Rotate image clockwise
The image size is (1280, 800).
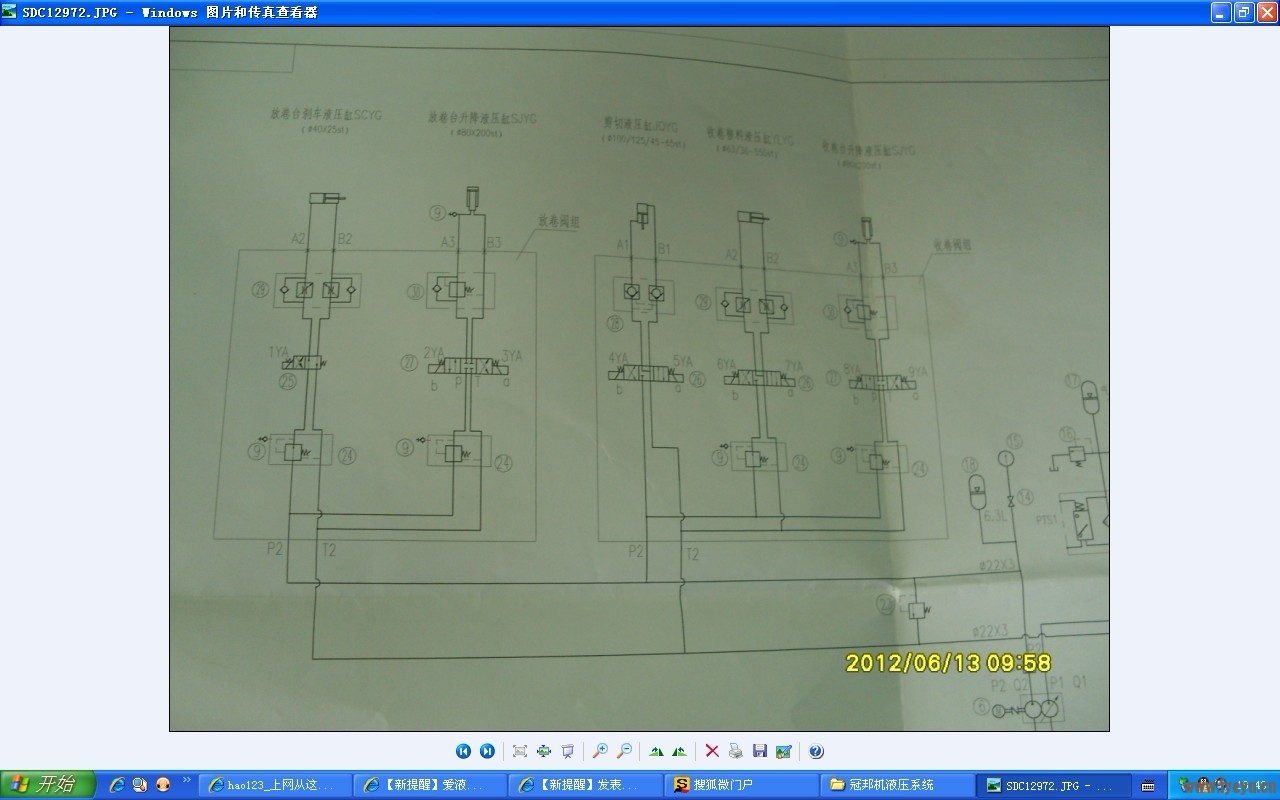tap(656, 751)
